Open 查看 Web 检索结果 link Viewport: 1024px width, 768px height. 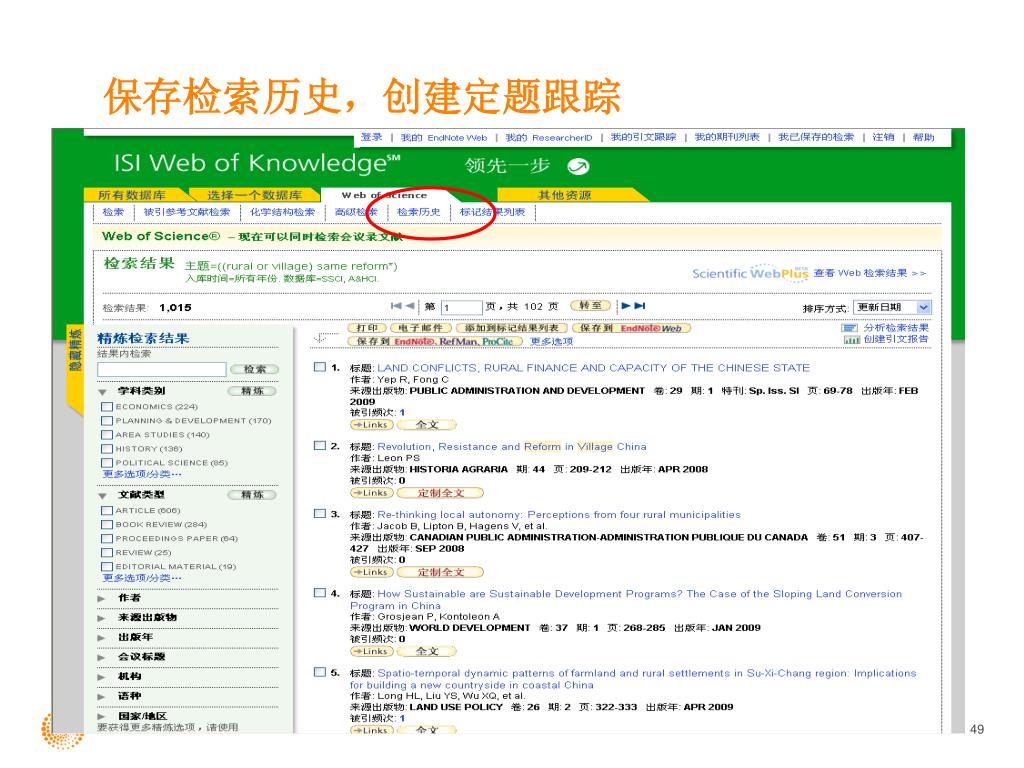[x=870, y=273]
